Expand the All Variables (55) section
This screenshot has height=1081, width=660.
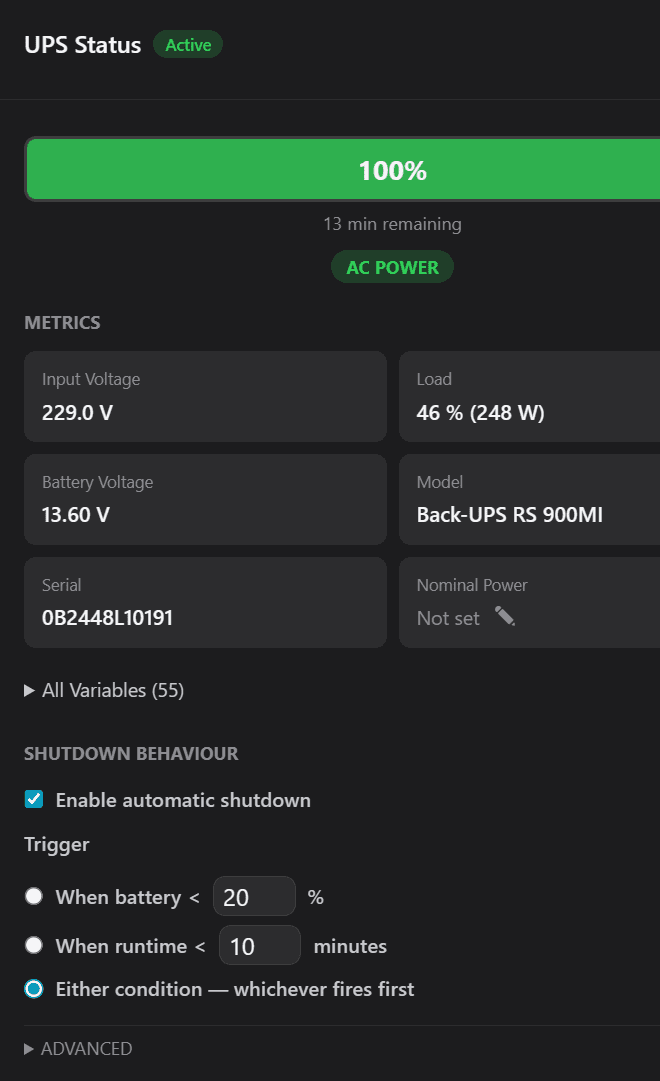click(x=104, y=690)
